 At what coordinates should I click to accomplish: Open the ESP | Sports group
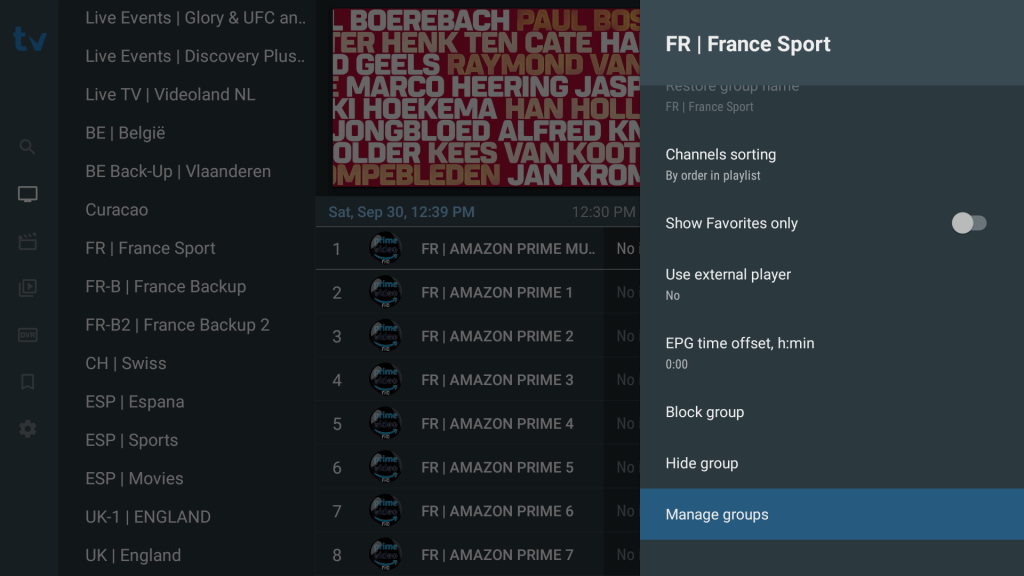[132, 440]
